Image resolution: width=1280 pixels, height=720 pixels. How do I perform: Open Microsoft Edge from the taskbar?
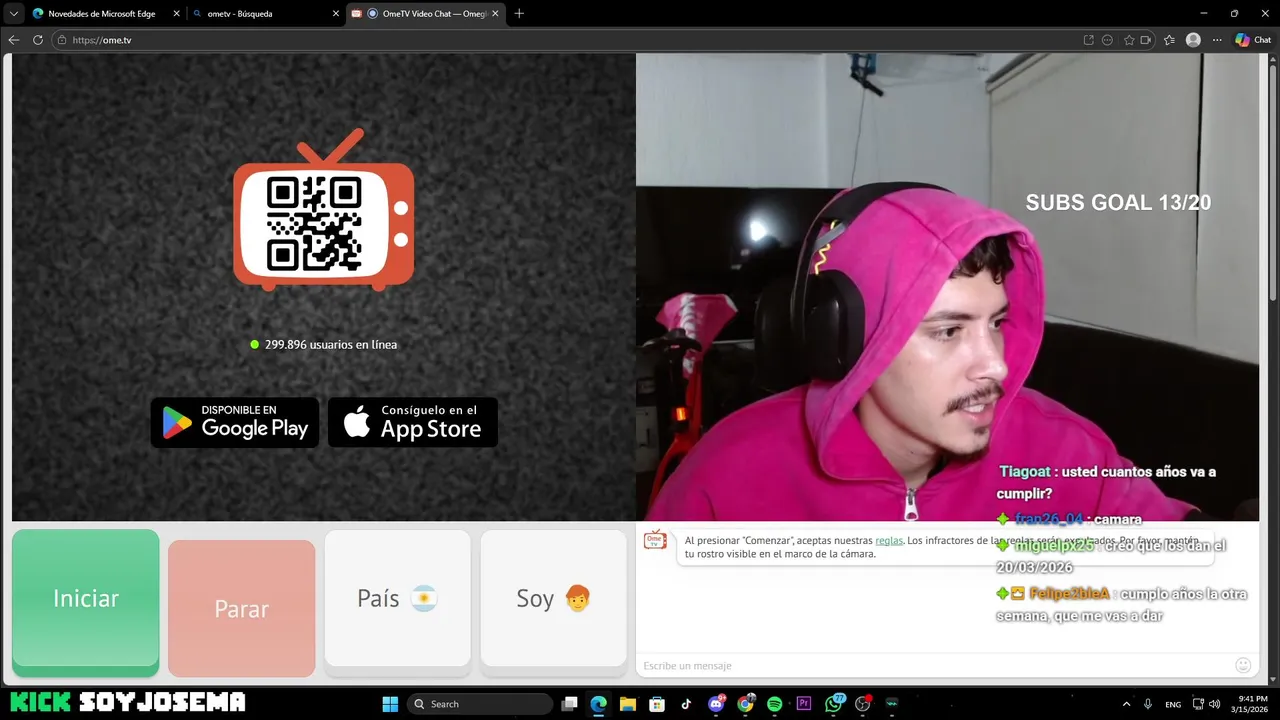(x=598, y=704)
